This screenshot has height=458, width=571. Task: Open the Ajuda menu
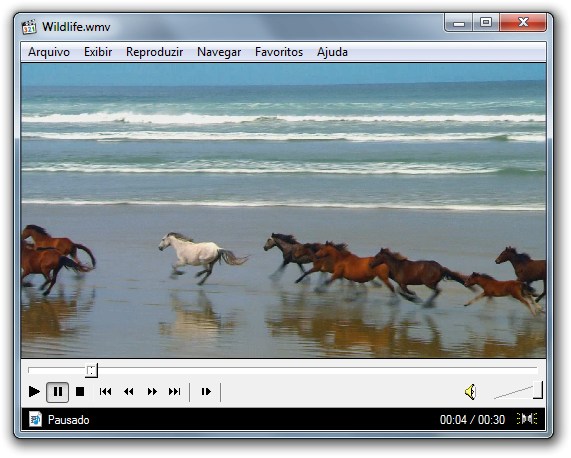(332, 52)
